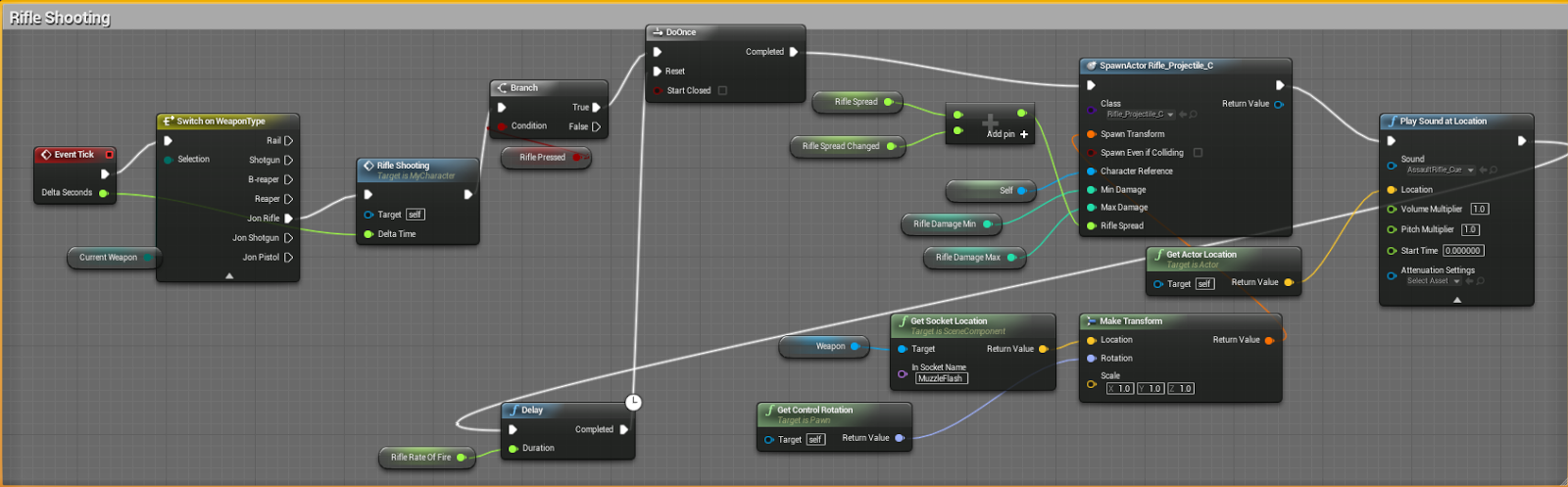Toggle the Start Closed checkbox on DoOnce
Image resolution: width=1568 pixels, height=487 pixels.
722,91
